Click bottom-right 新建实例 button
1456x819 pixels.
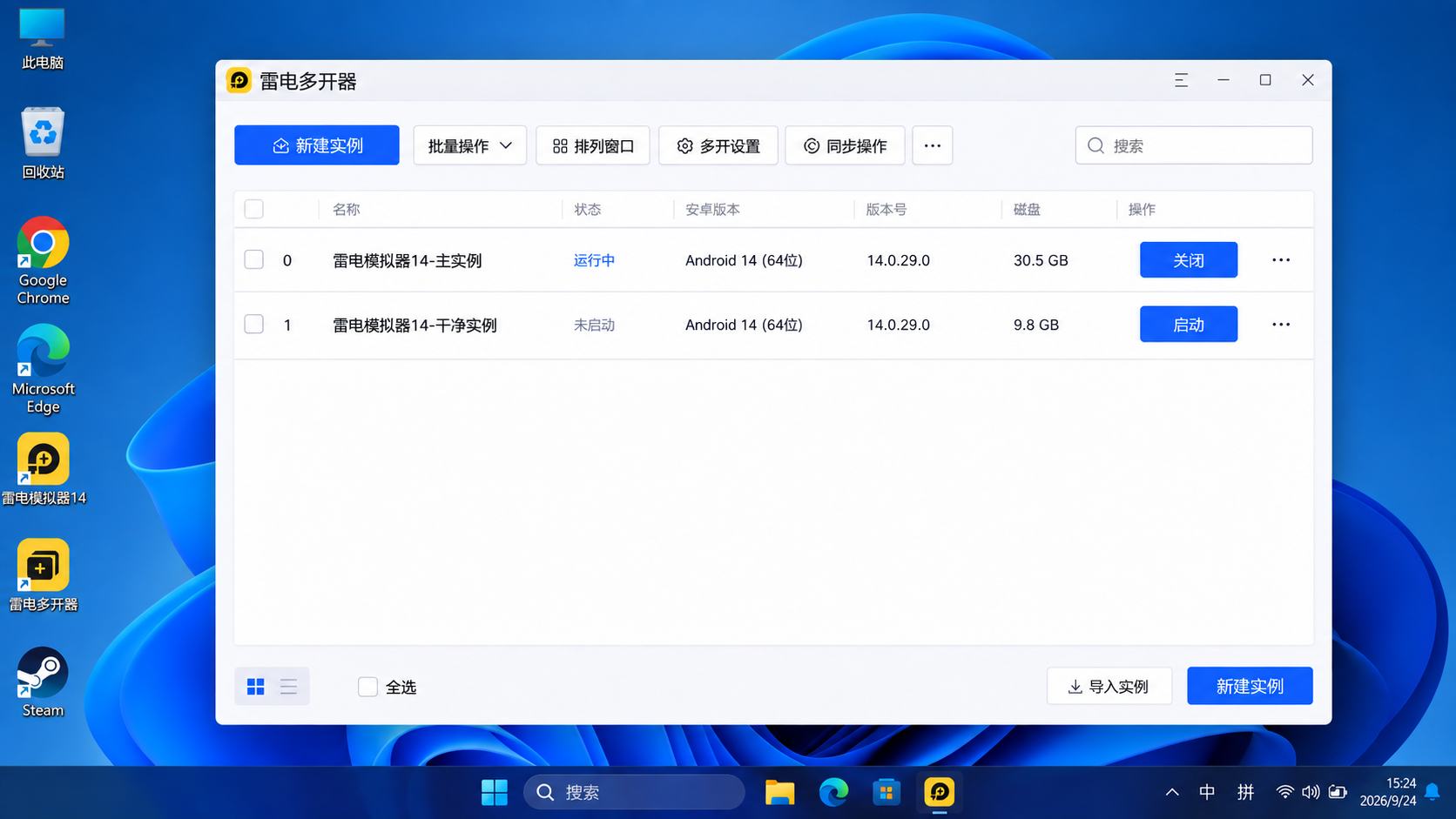1250,686
